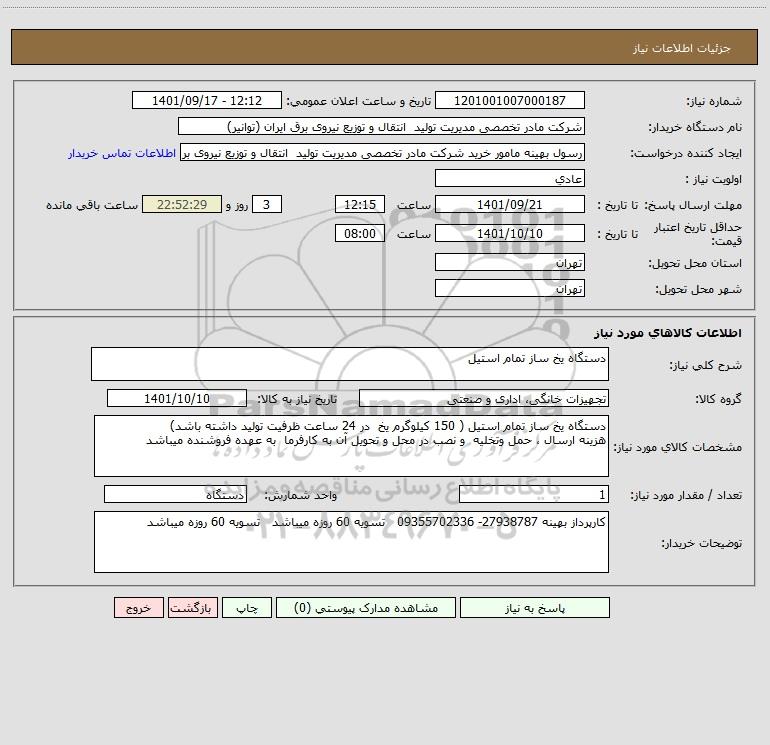This screenshot has width=770, height=745.
Task: Click the price validity date 1401/10/10
Action: [x=510, y=233]
